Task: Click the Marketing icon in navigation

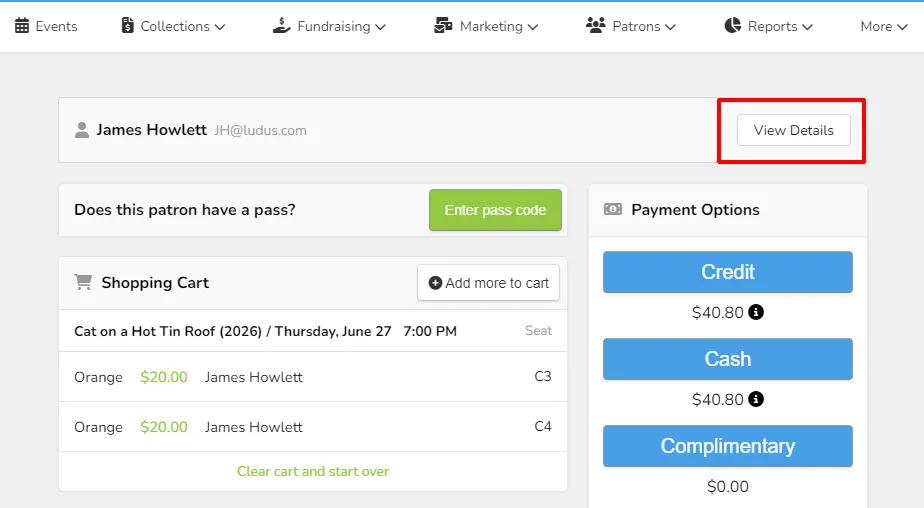Action: [443, 25]
